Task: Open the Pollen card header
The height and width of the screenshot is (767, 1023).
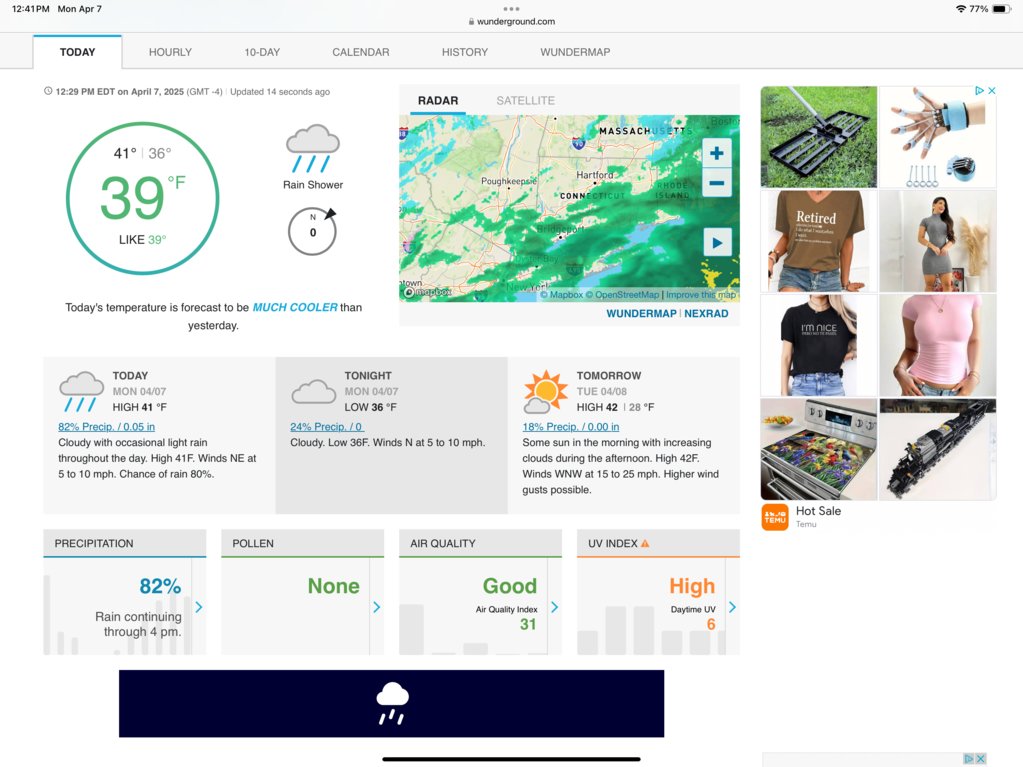Action: 302,543
